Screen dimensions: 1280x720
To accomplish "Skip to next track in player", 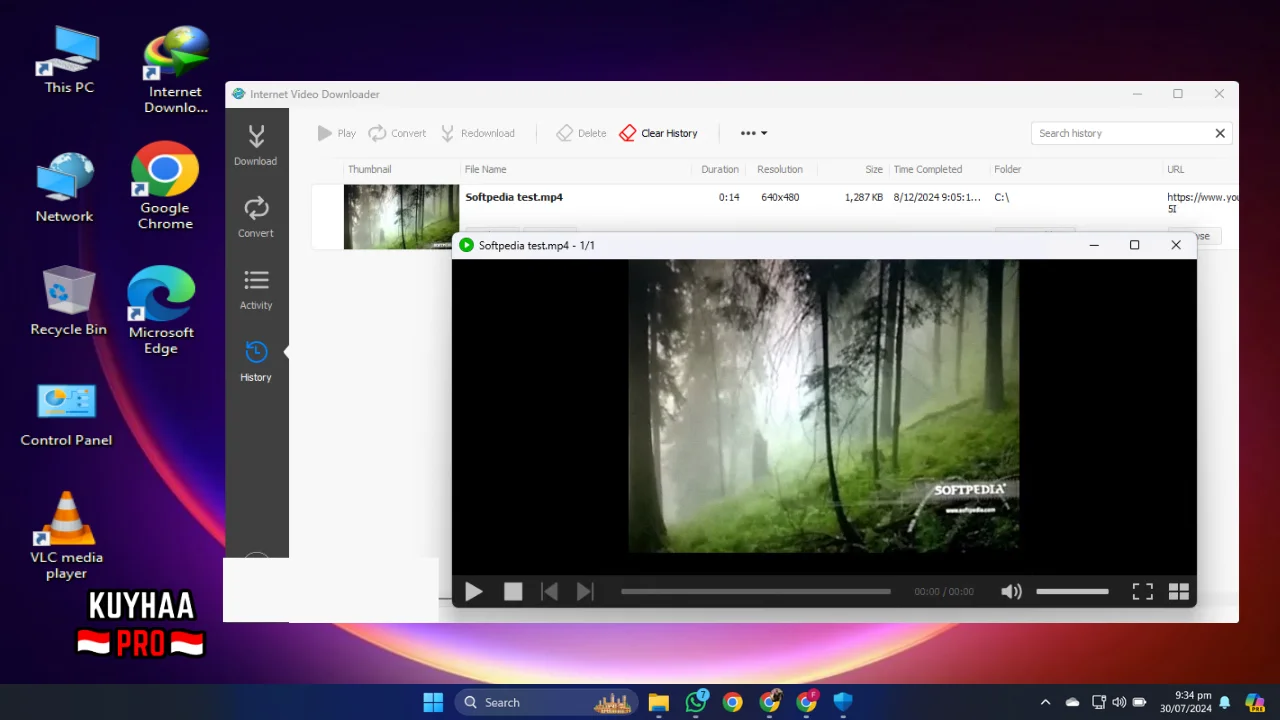I will coord(585,591).
